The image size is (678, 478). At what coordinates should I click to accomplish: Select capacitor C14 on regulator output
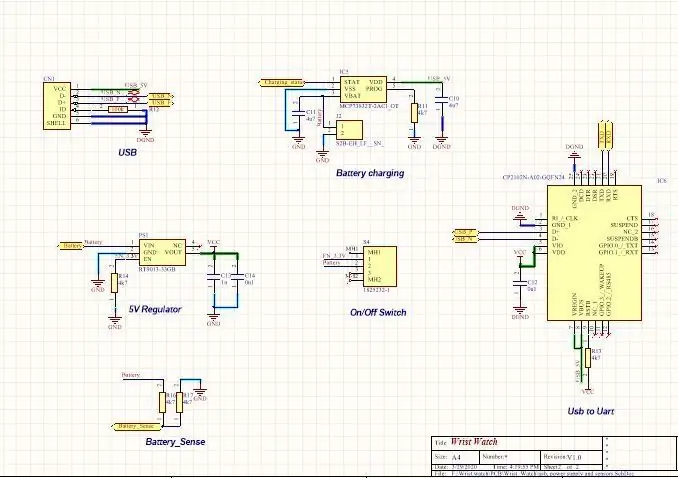click(x=238, y=277)
